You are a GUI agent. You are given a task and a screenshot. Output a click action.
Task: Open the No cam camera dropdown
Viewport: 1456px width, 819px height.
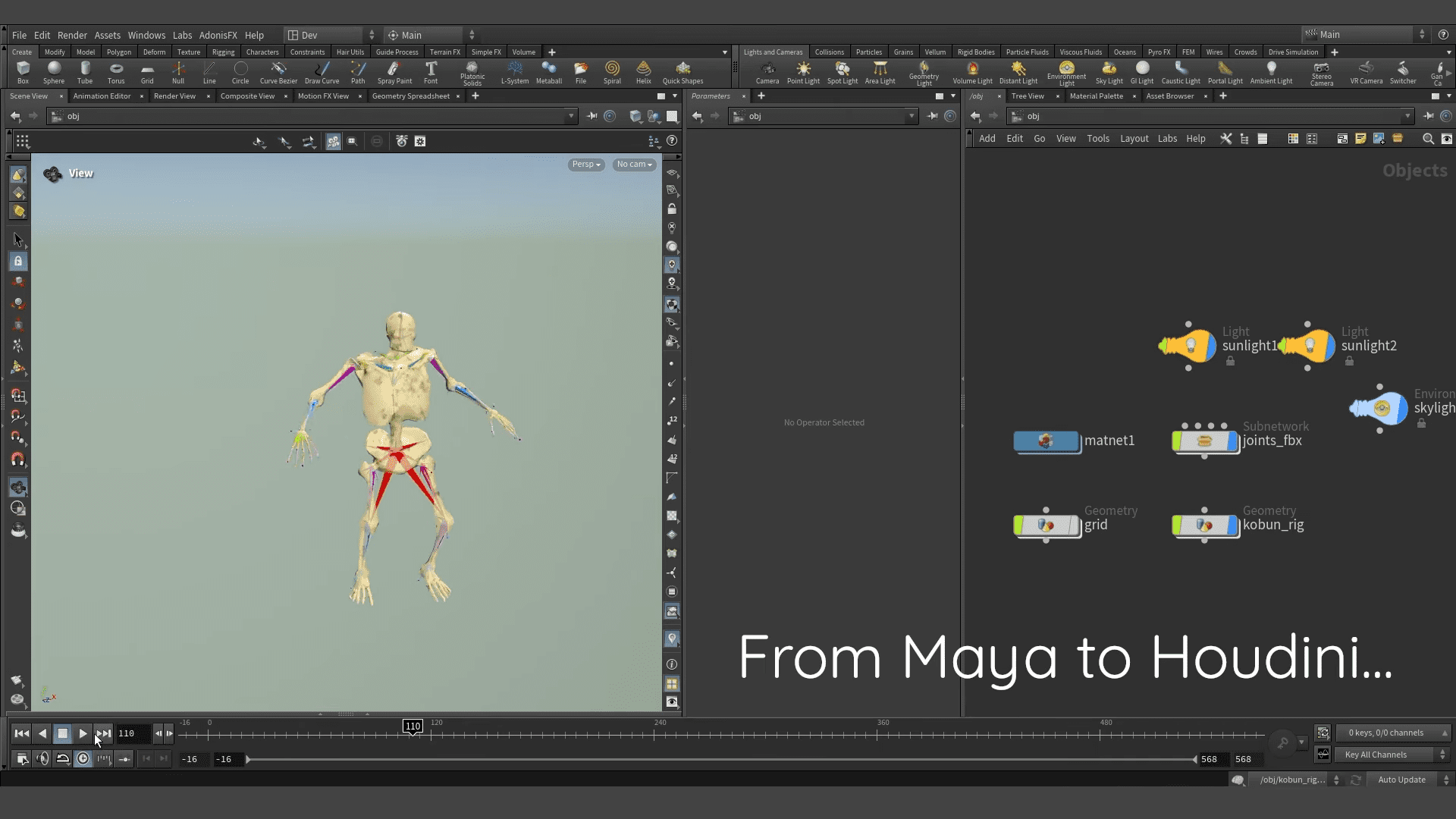[x=634, y=164]
